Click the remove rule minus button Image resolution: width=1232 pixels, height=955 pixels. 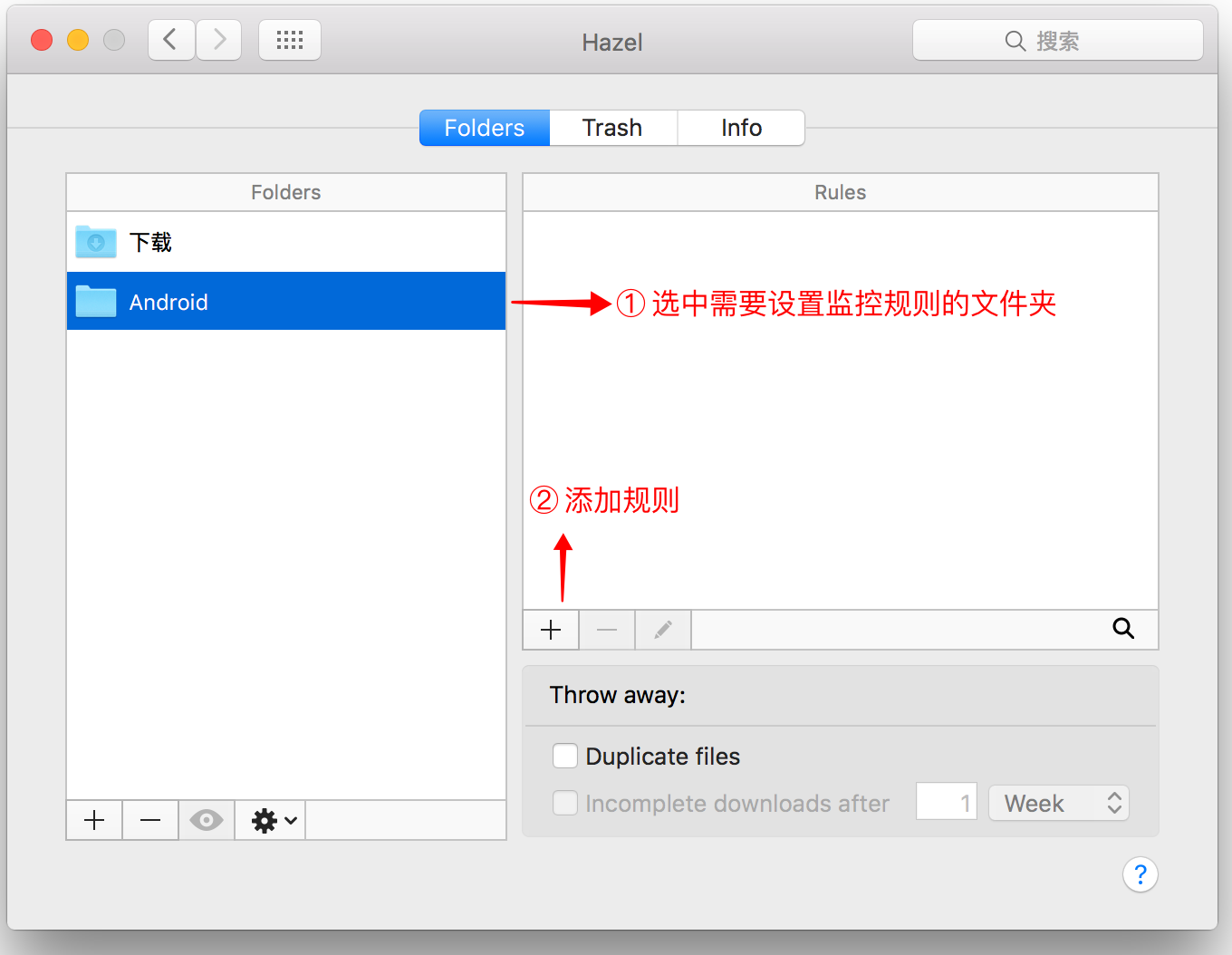click(607, 630)
